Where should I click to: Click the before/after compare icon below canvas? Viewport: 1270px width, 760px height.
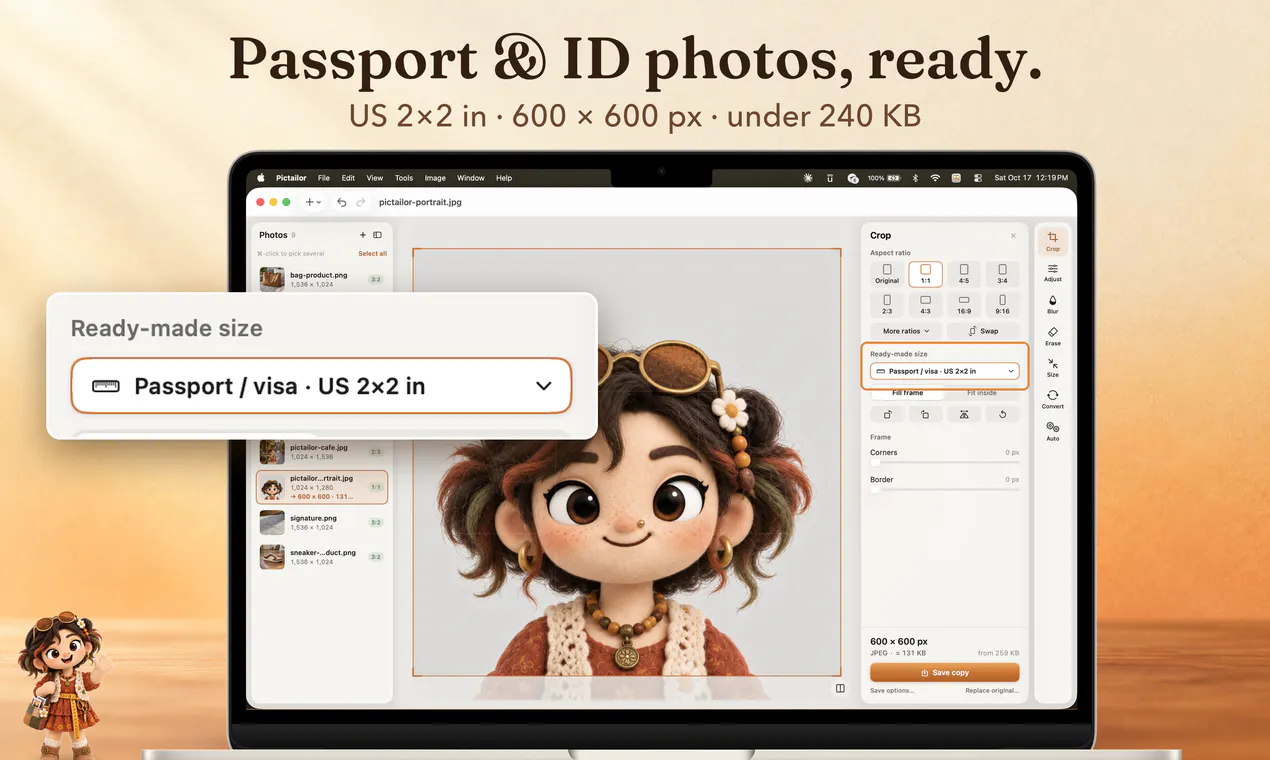coord(840,688)
